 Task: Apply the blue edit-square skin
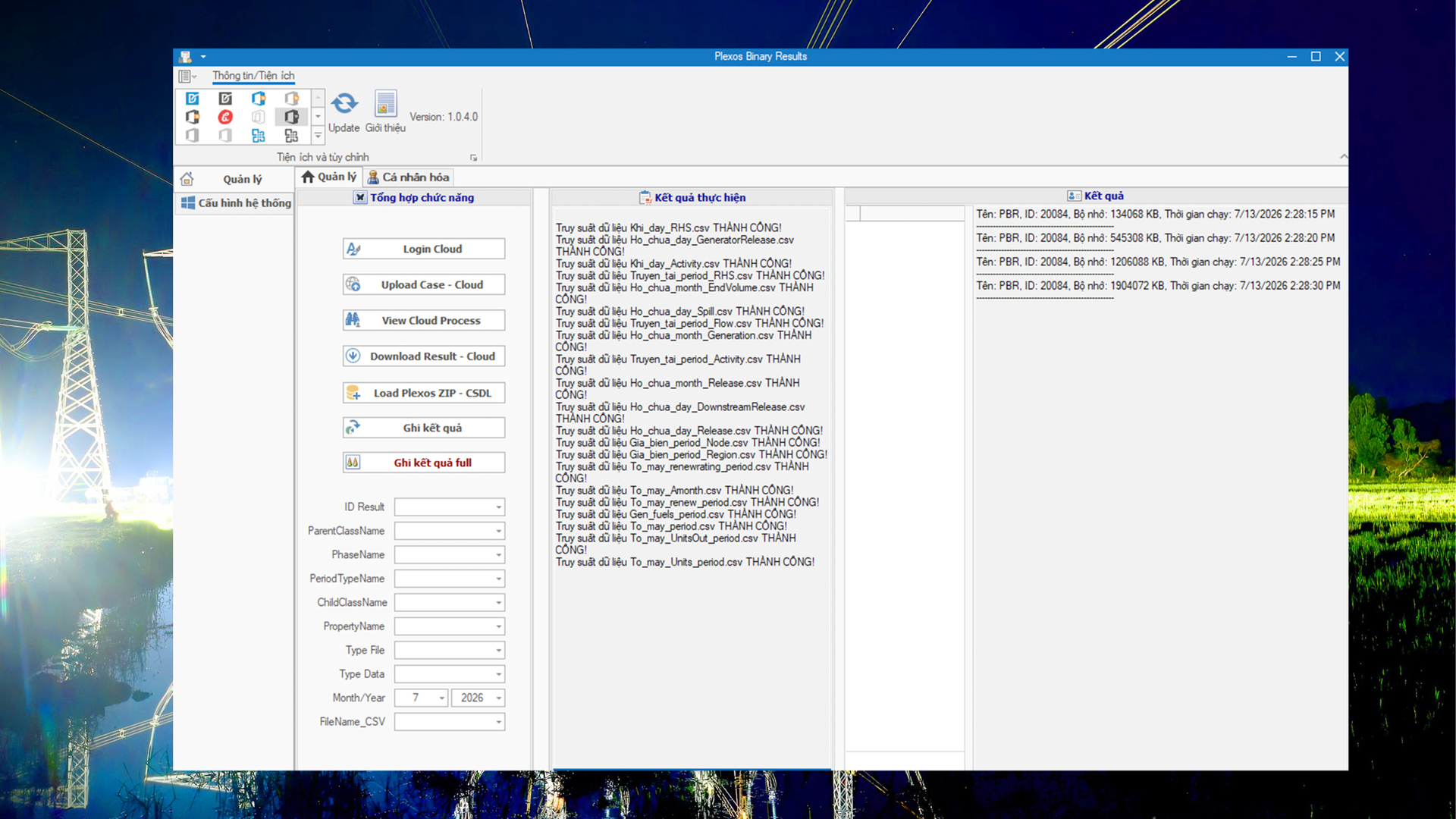193,99
